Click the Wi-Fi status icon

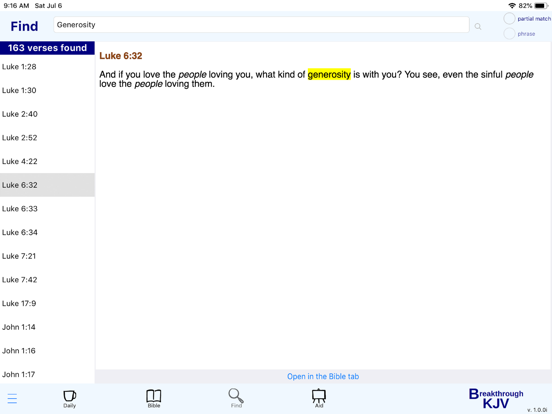(x=512, y=6)
